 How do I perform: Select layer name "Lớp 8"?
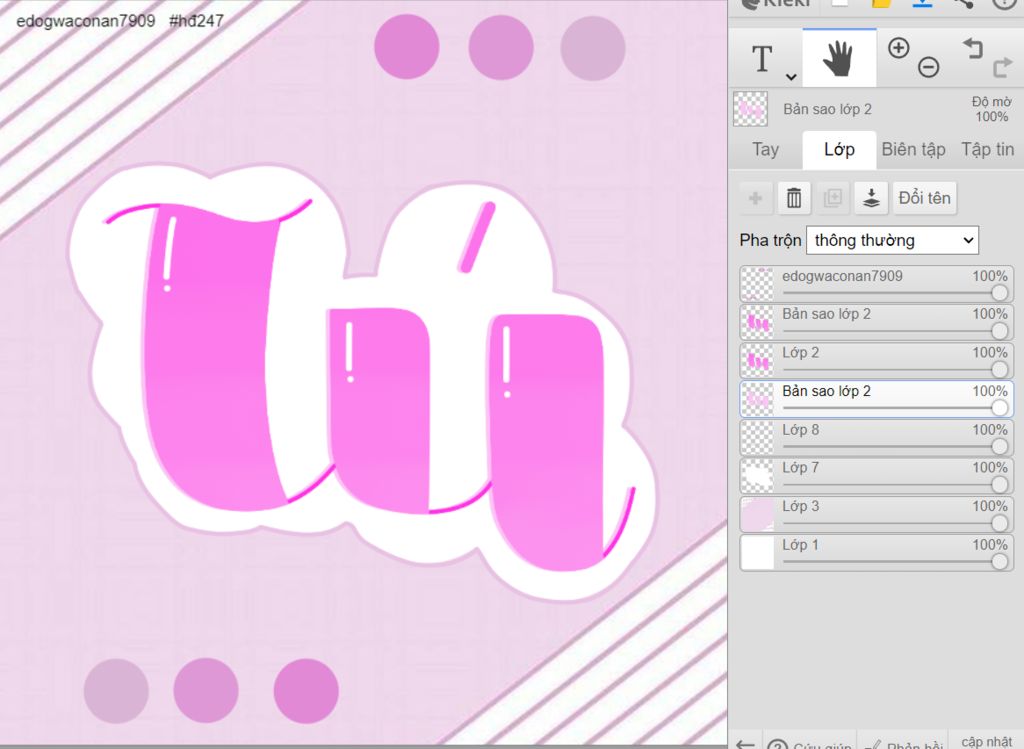801,430
